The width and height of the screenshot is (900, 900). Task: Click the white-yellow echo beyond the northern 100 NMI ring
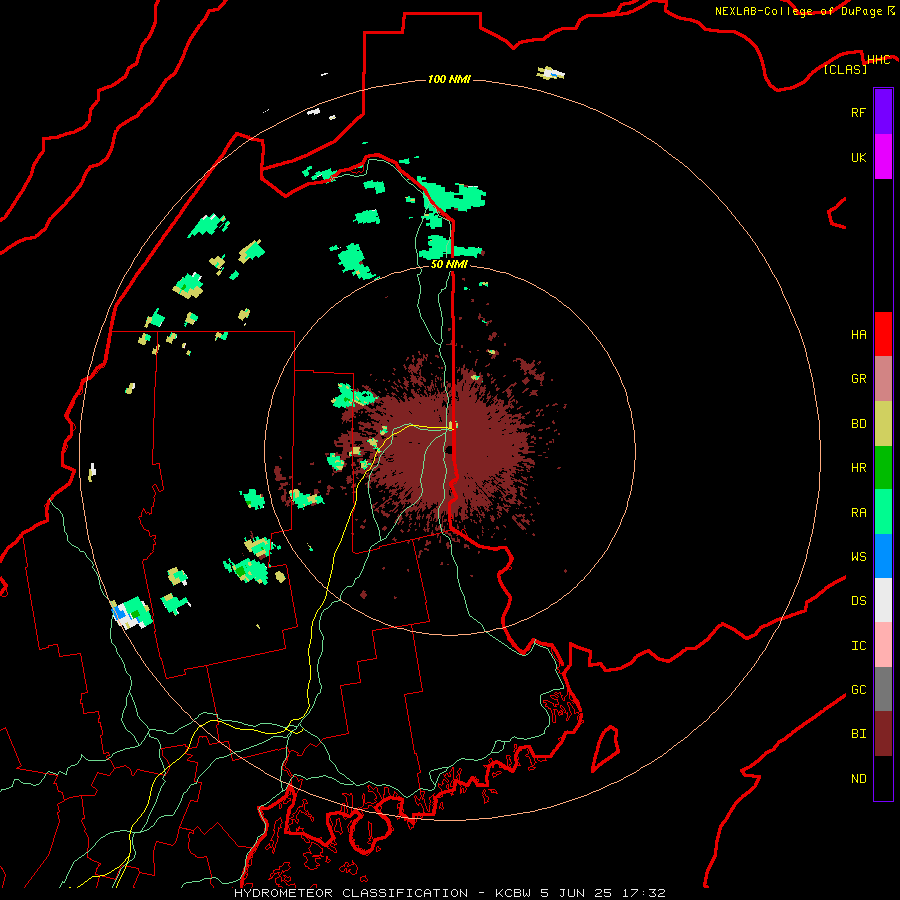tap(550, 73)
